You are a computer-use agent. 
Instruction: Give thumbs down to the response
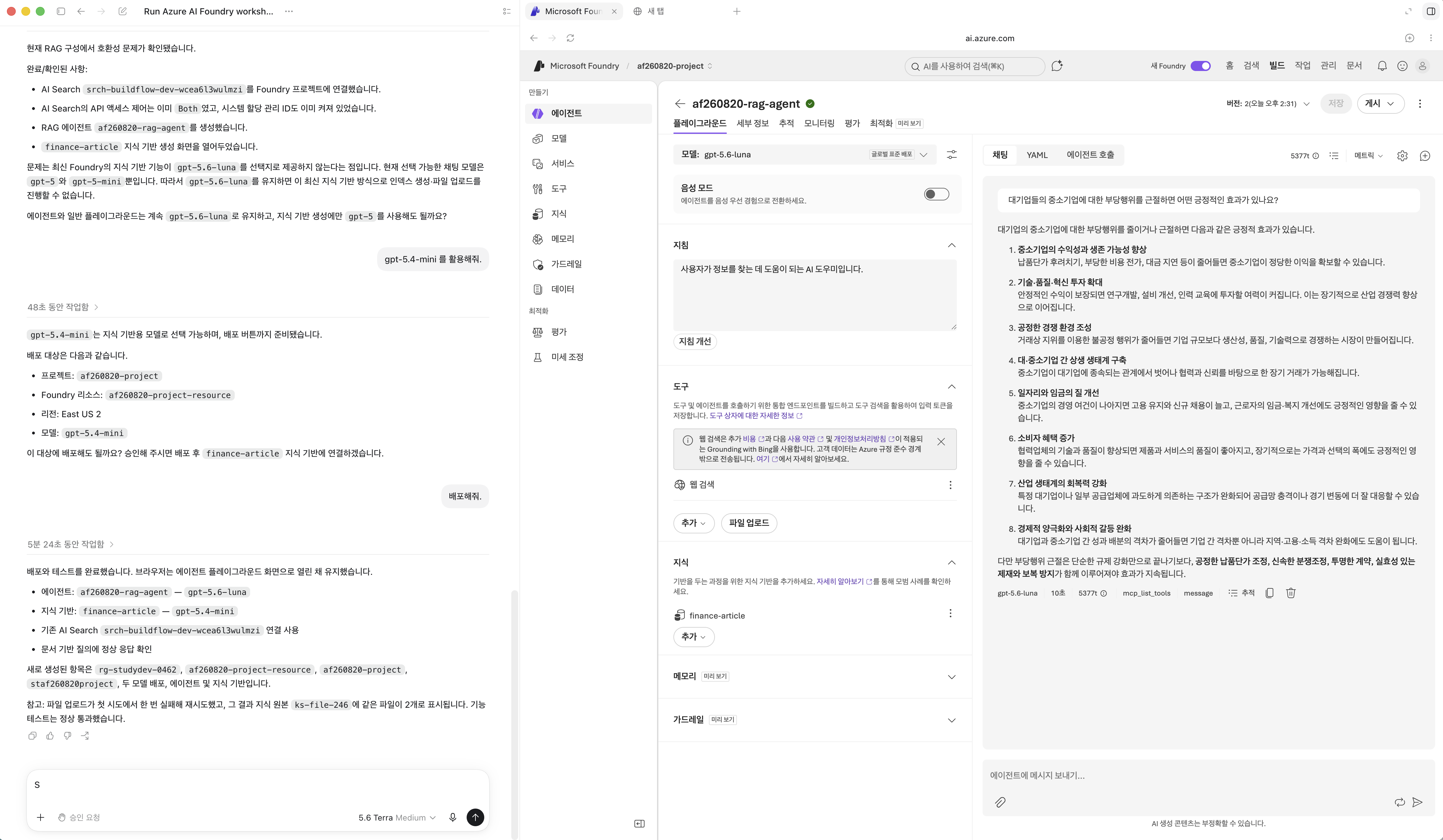tap(68, 736)
